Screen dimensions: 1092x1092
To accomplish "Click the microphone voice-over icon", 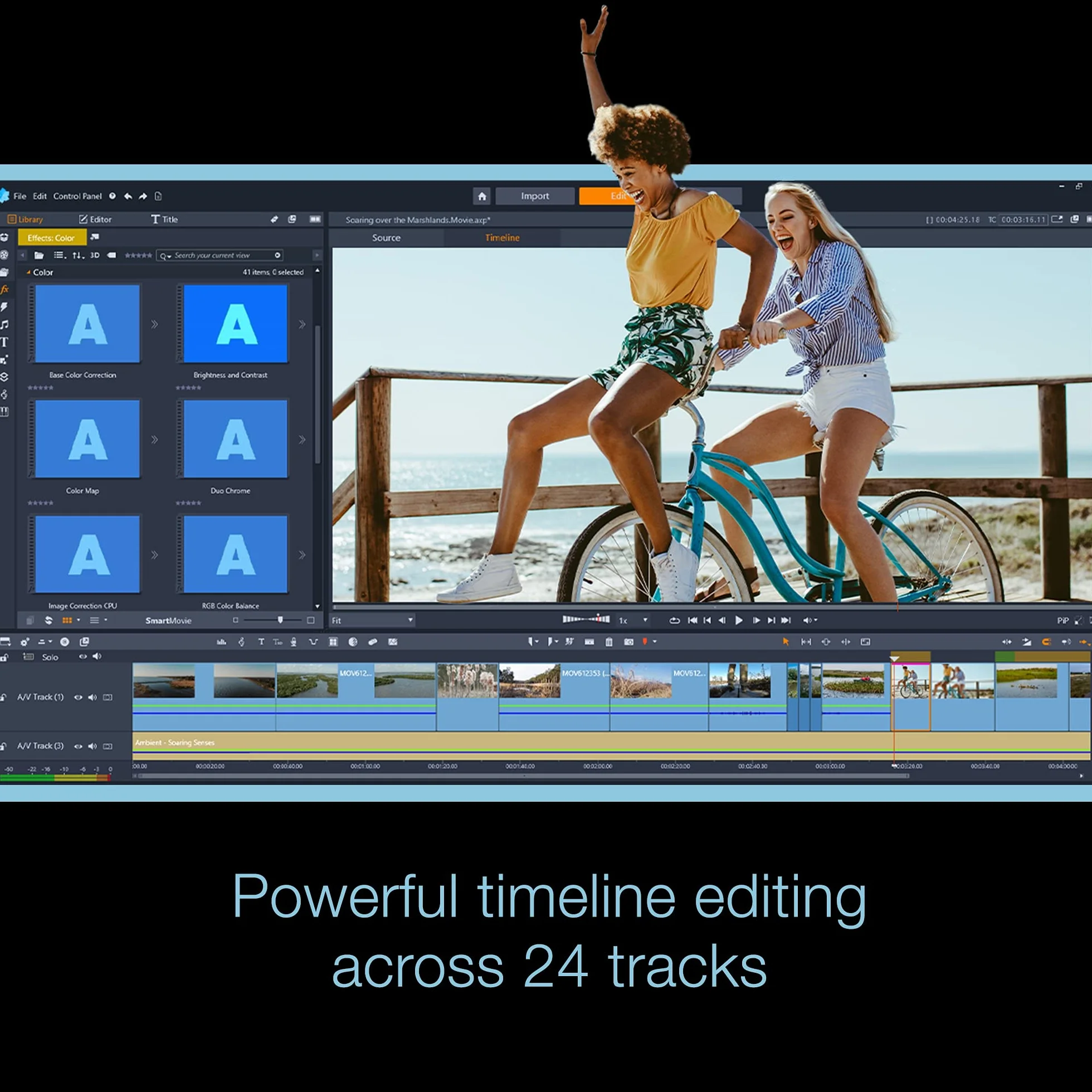I will point(294,641).
